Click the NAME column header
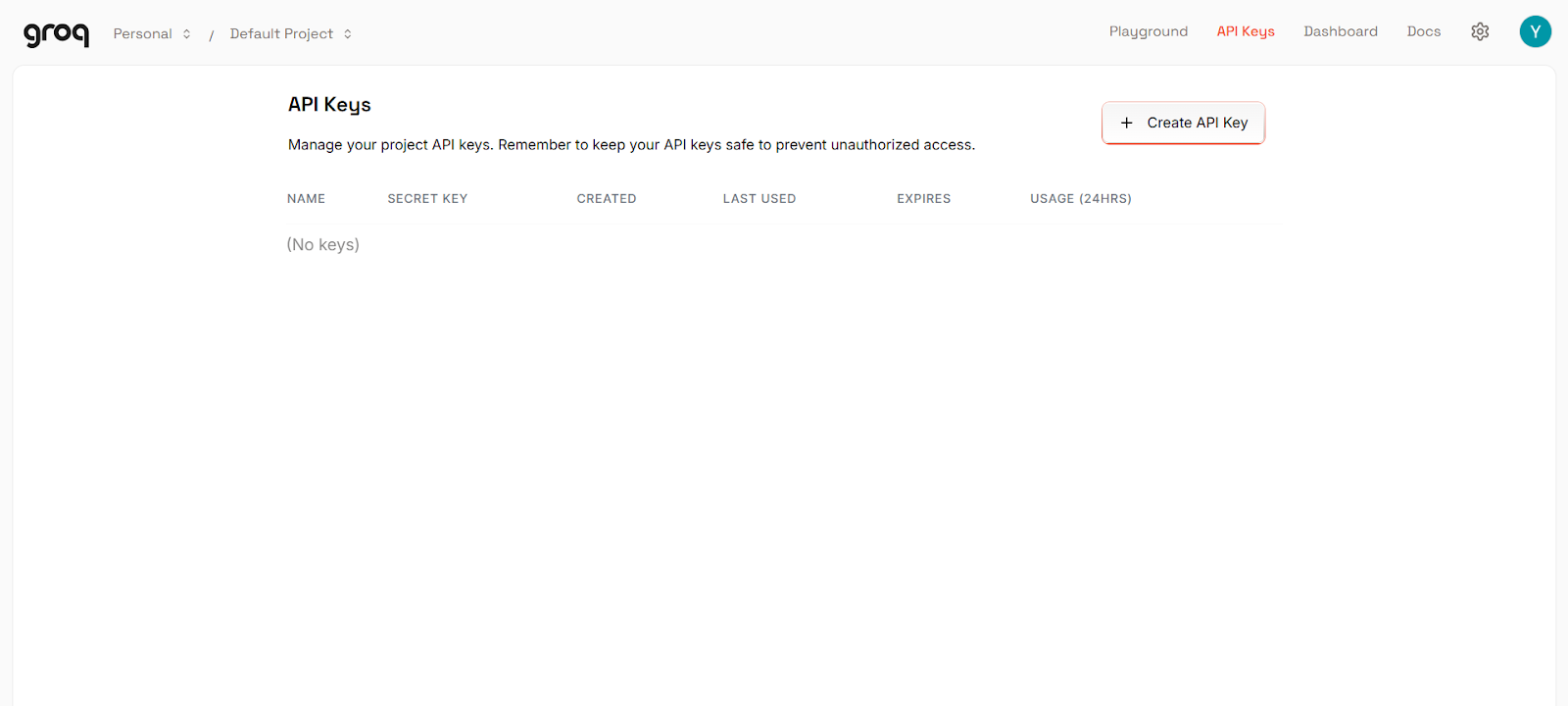This screenshot has height=706, width=1568. click(306, 198)
